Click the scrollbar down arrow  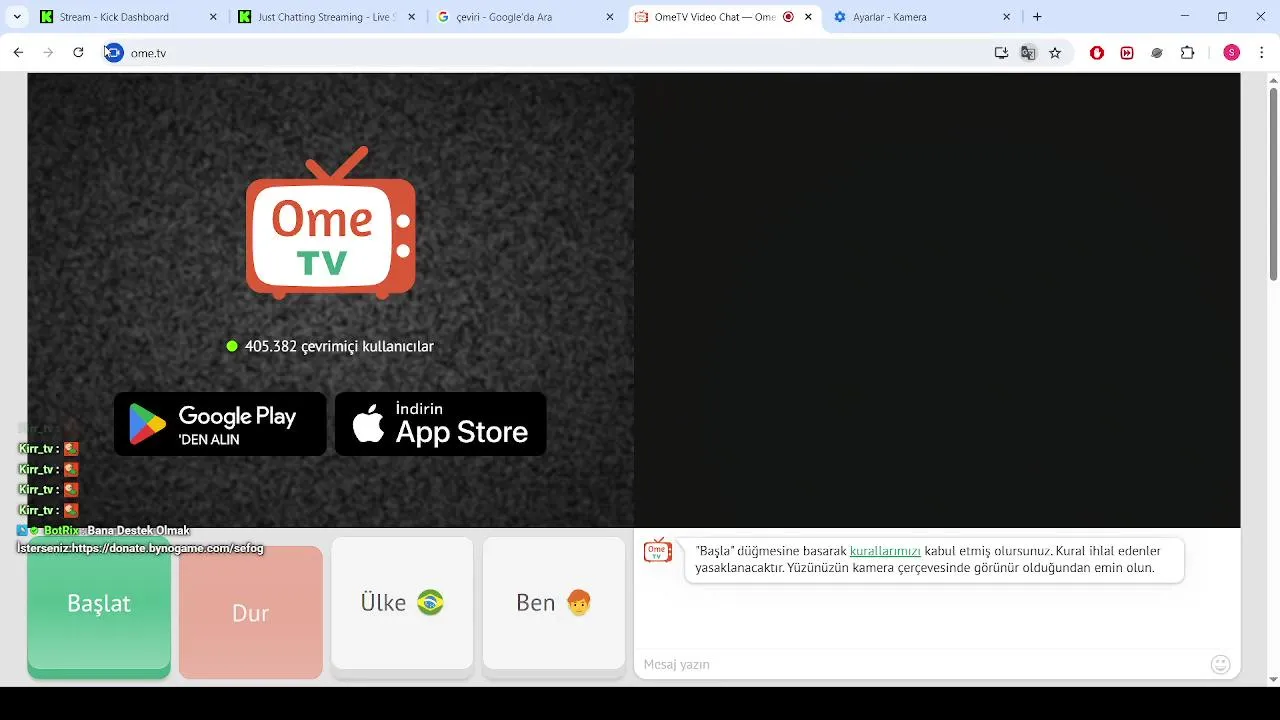click(x=1273, y=679)
